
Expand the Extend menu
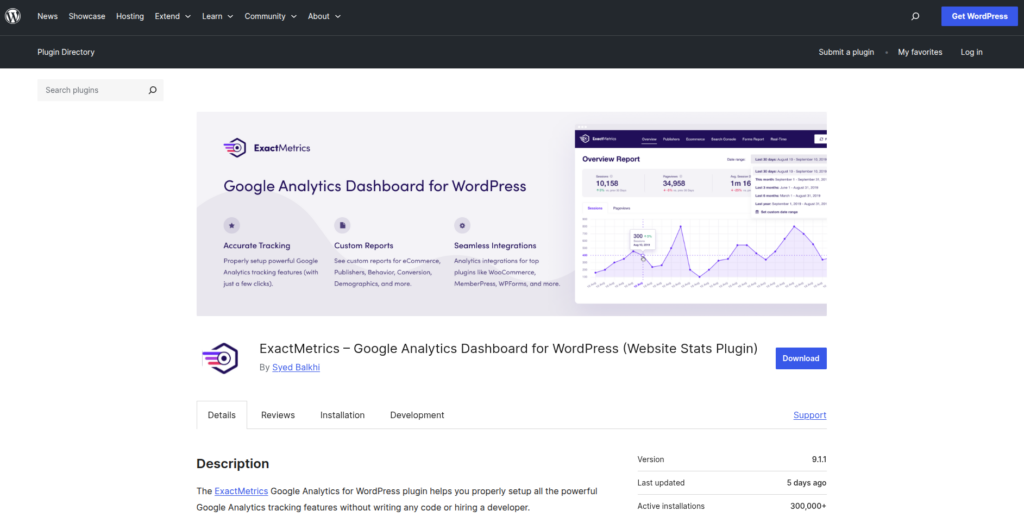tap(173, 16)
